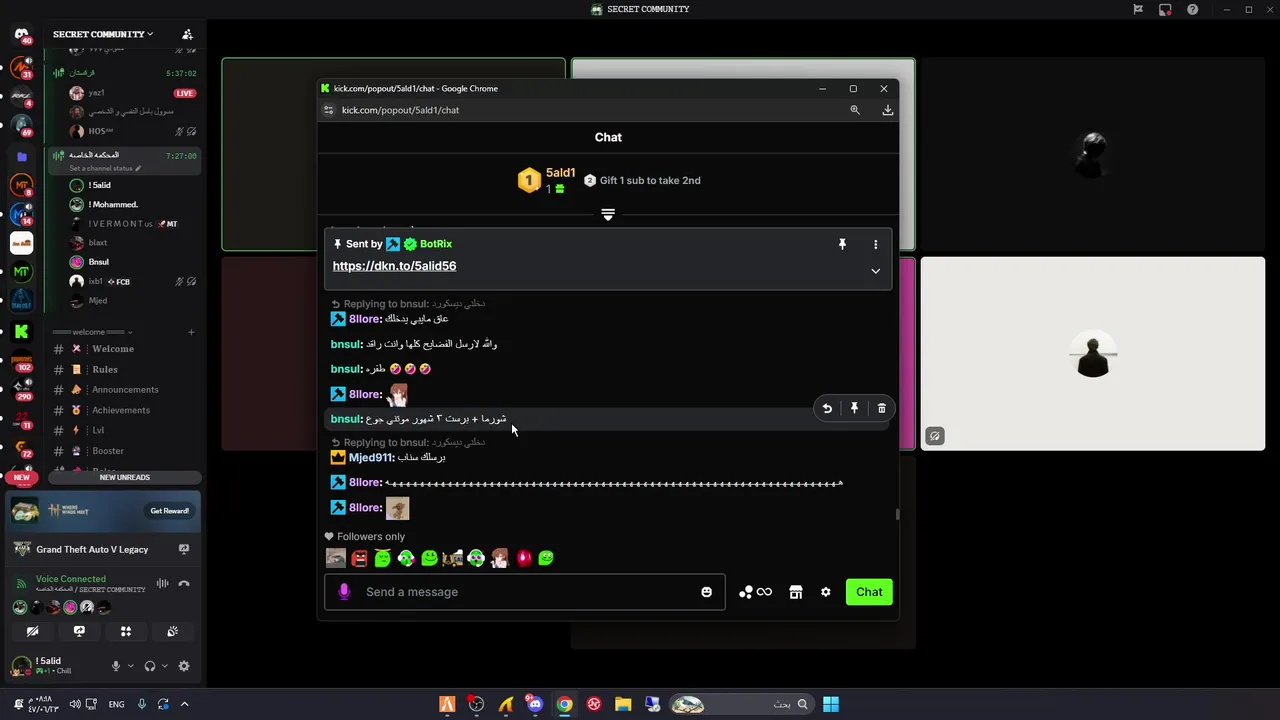Open microphone input device dropdown arrow

pos(130,666)
